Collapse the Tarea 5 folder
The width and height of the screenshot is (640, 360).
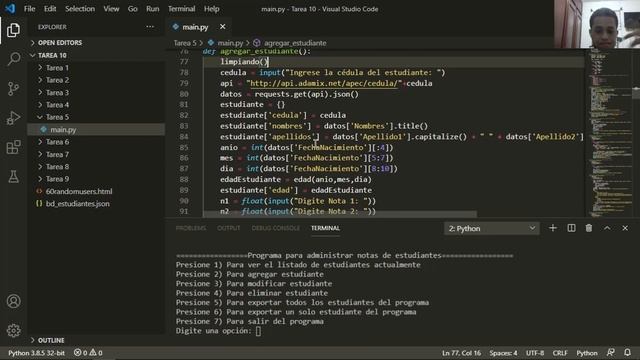pos(57,117)
